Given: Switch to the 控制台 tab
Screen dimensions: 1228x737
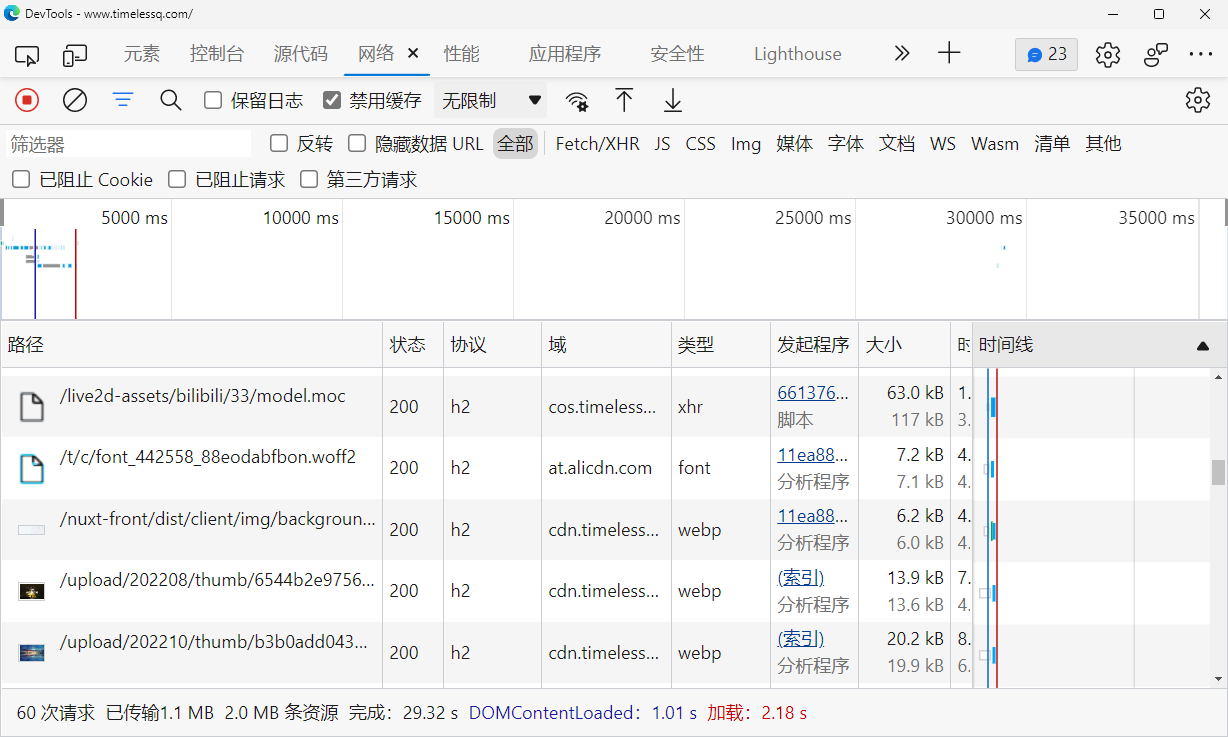Looking at the screenshot, I should click(217, 54).
